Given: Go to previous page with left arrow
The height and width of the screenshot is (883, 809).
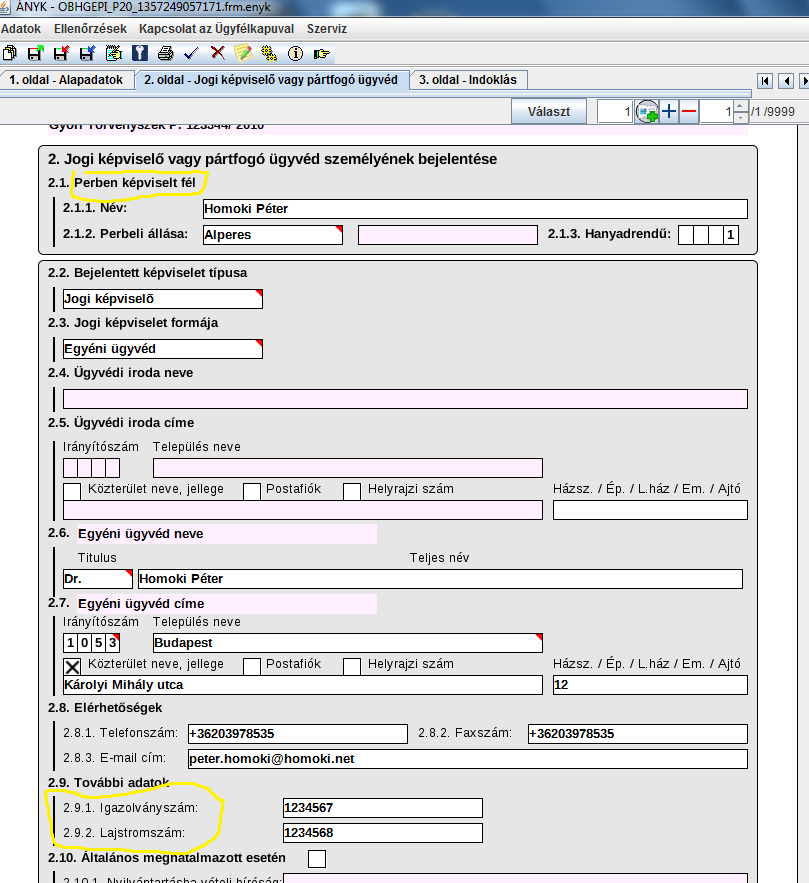Looking at the screenshot, I should click(787, 81).
